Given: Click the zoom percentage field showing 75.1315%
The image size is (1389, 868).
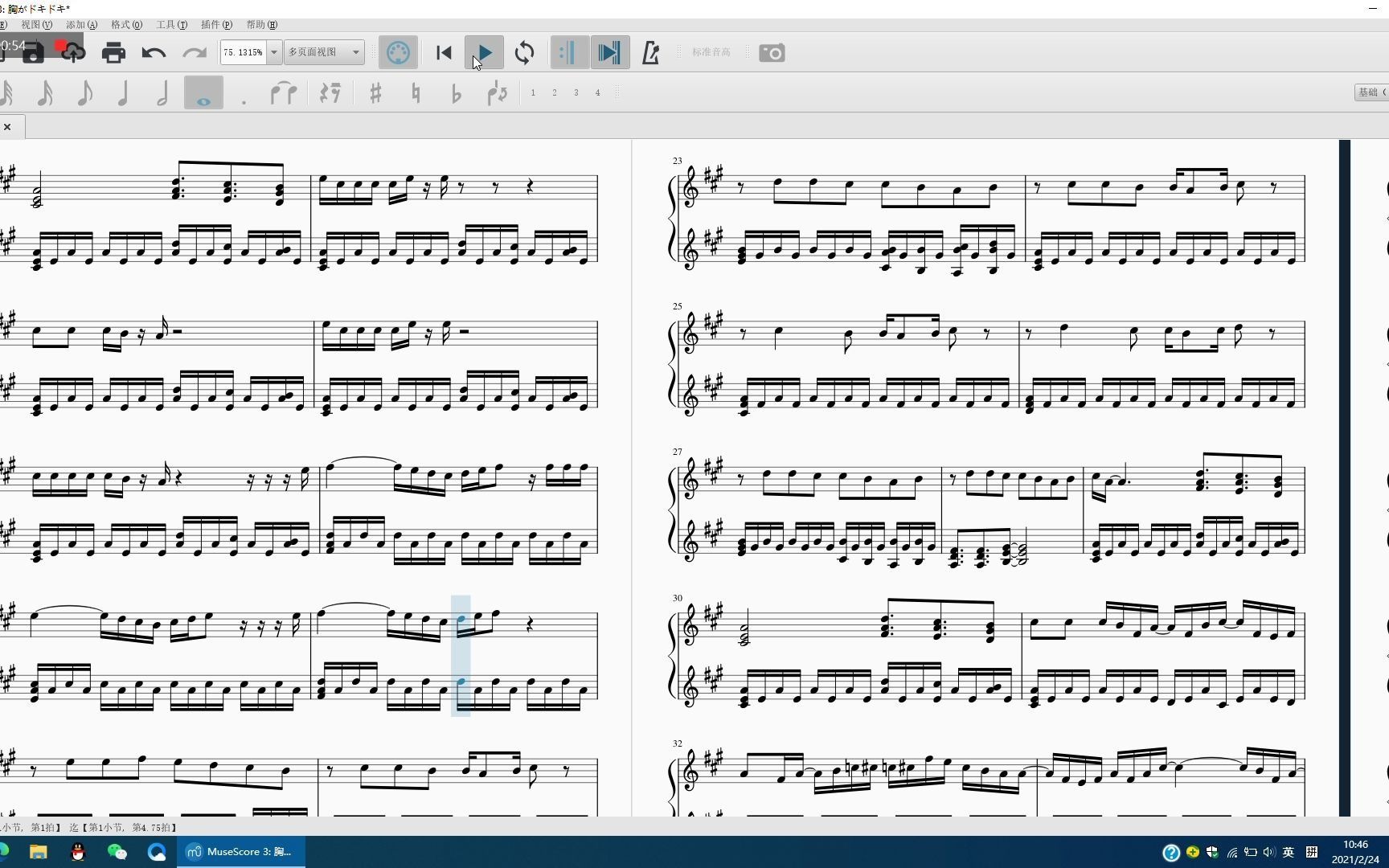Looking at the screenshot, I should click(x=243, y=52).
